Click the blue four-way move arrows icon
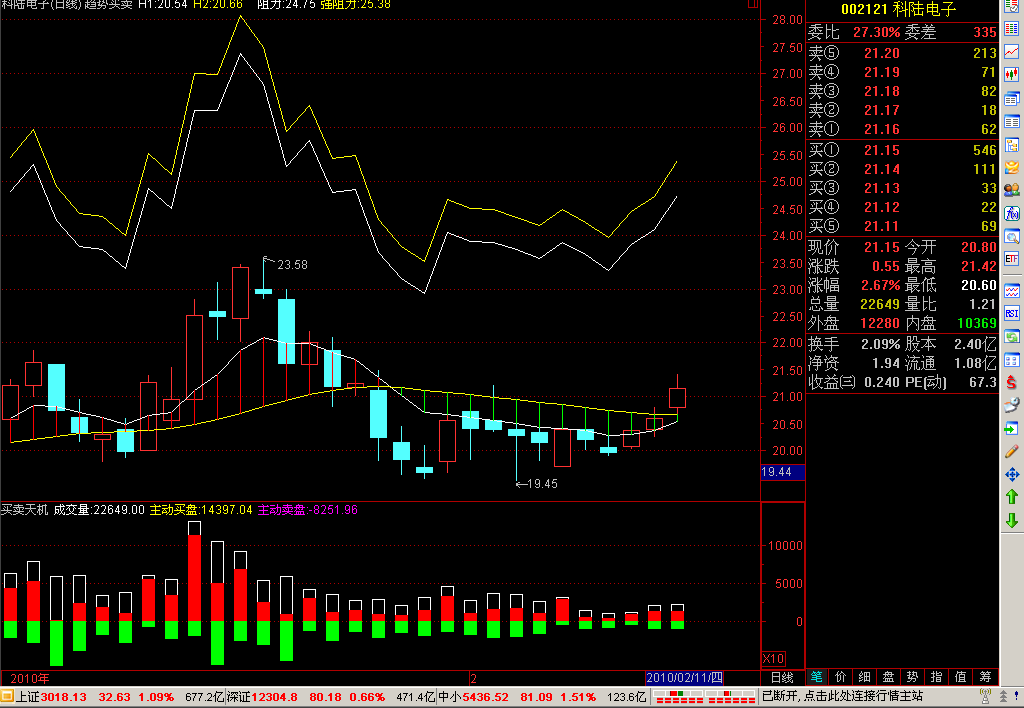 point(1012,474)
